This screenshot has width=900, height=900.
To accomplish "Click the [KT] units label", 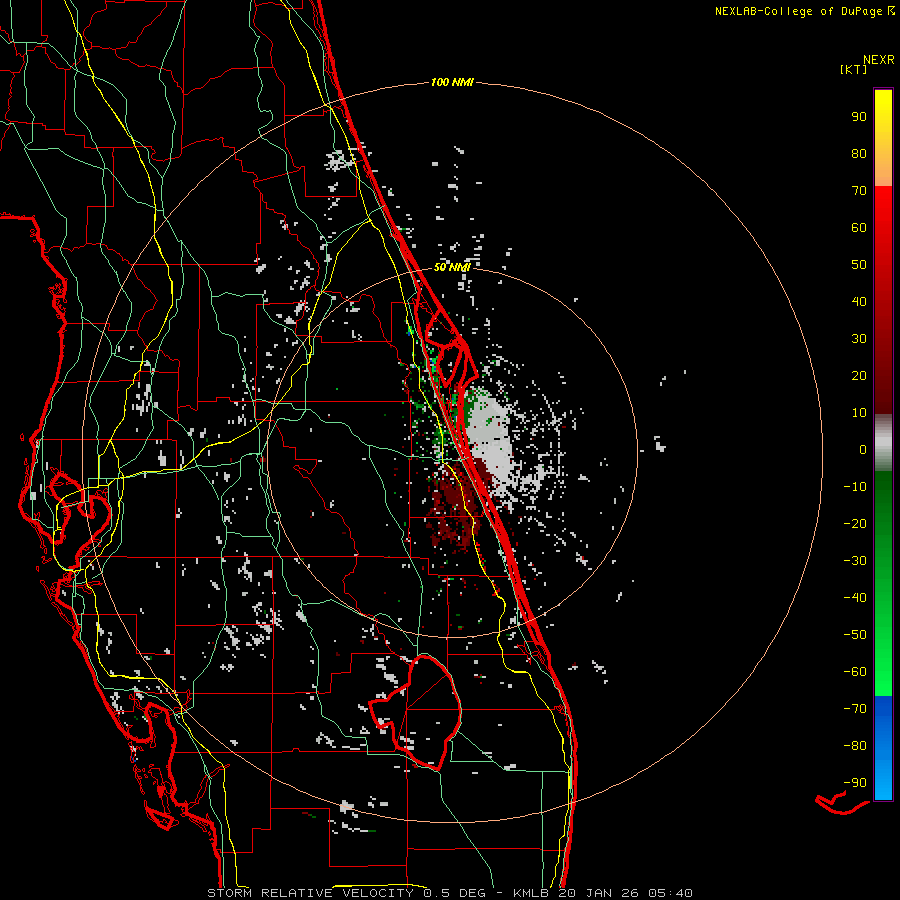I will 854,69.
